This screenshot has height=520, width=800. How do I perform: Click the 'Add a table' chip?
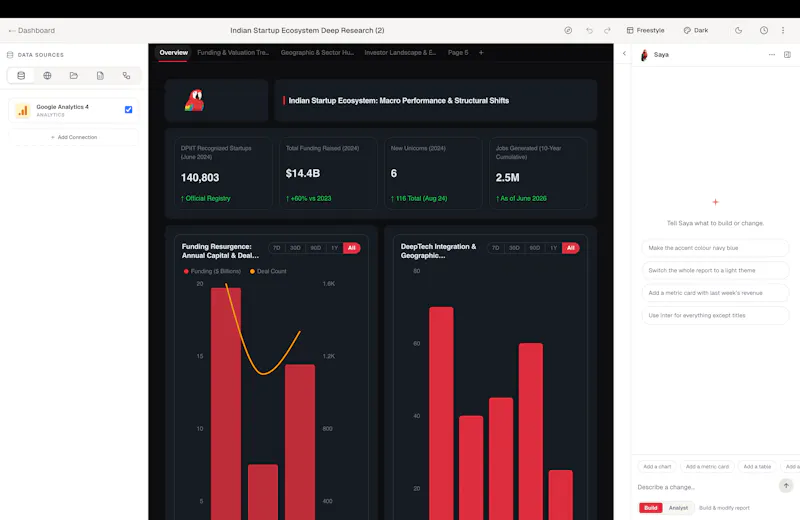point(757,466)
